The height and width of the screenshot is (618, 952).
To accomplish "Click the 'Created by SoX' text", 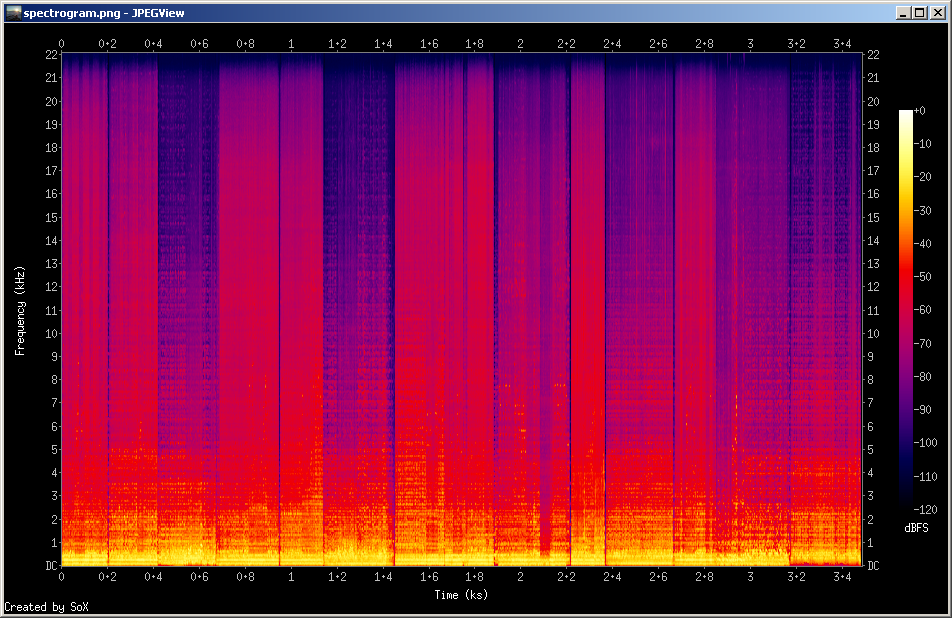I will [x=39, y=607].
